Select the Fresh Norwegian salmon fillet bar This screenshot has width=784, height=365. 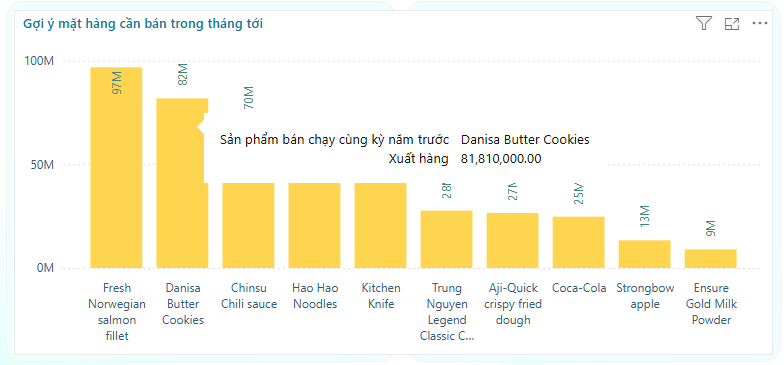pos(116,168)
